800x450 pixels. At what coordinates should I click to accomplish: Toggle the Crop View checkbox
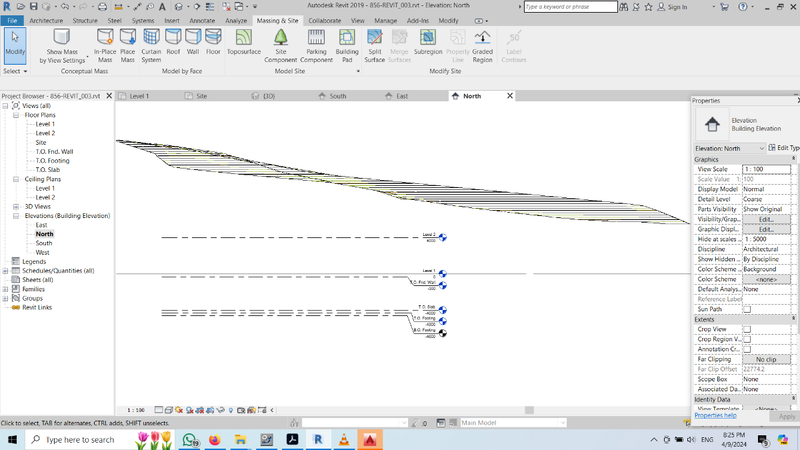tap(747, 328)
